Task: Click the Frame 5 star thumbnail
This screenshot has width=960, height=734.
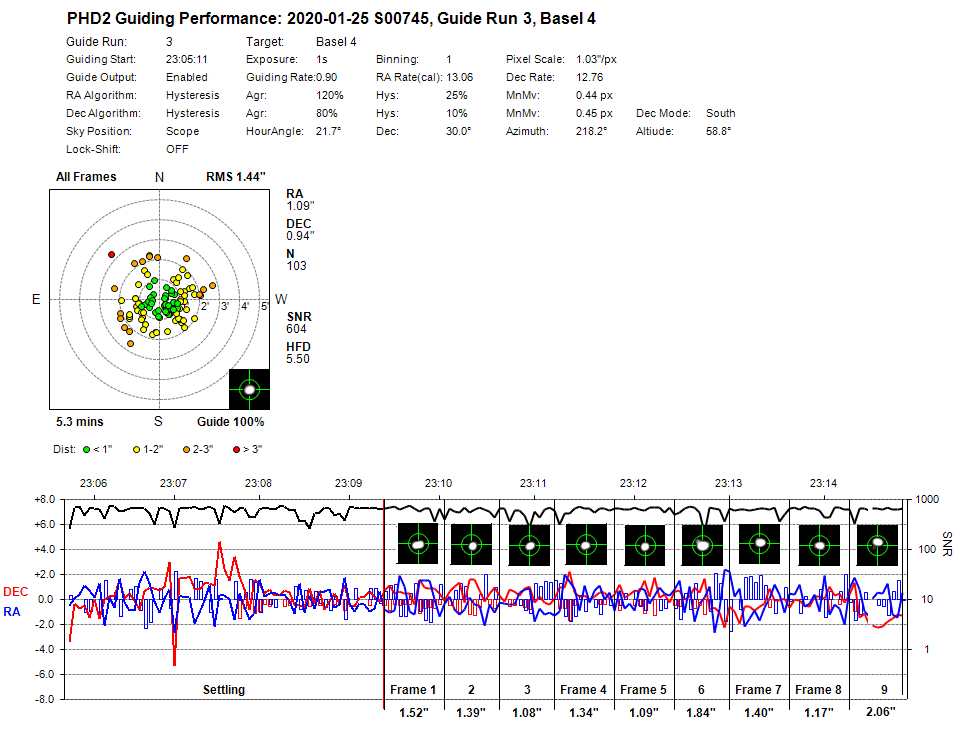Action: (x=645, y=545)
